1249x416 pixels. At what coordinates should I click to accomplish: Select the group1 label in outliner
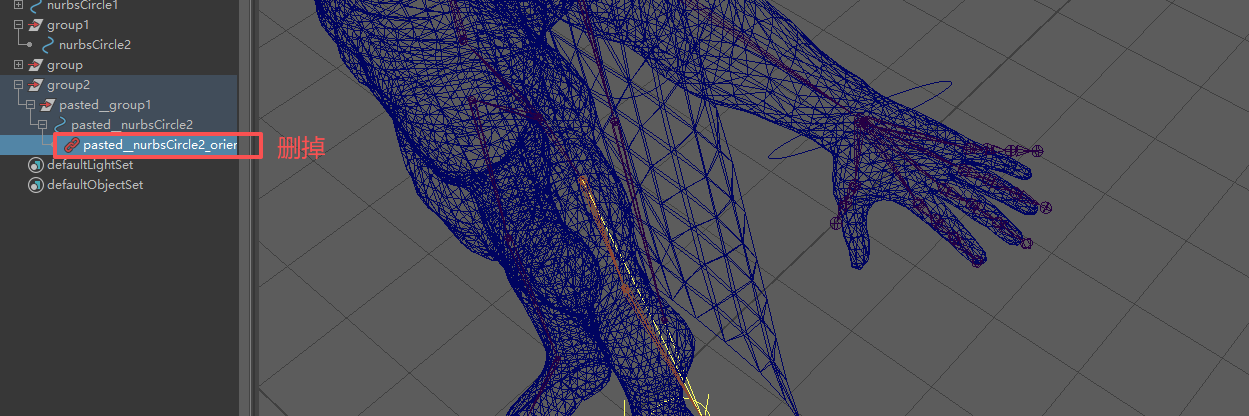pyautogui.click(x=68, y=25)
